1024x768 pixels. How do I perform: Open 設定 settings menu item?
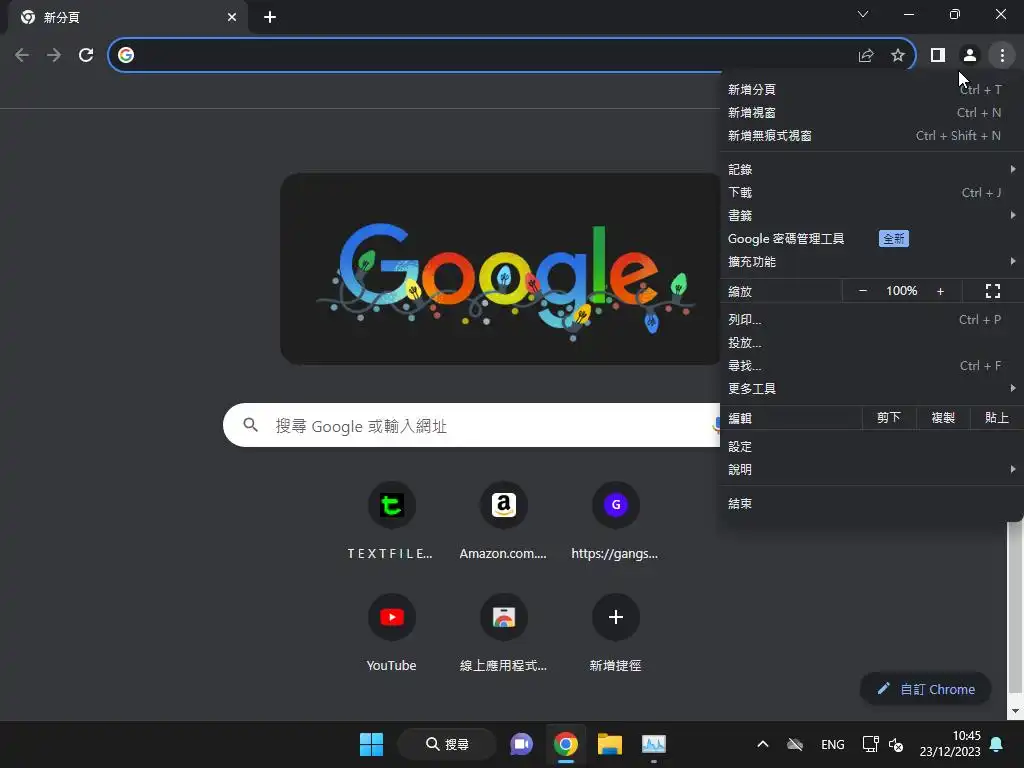click(x=871, y=447)
